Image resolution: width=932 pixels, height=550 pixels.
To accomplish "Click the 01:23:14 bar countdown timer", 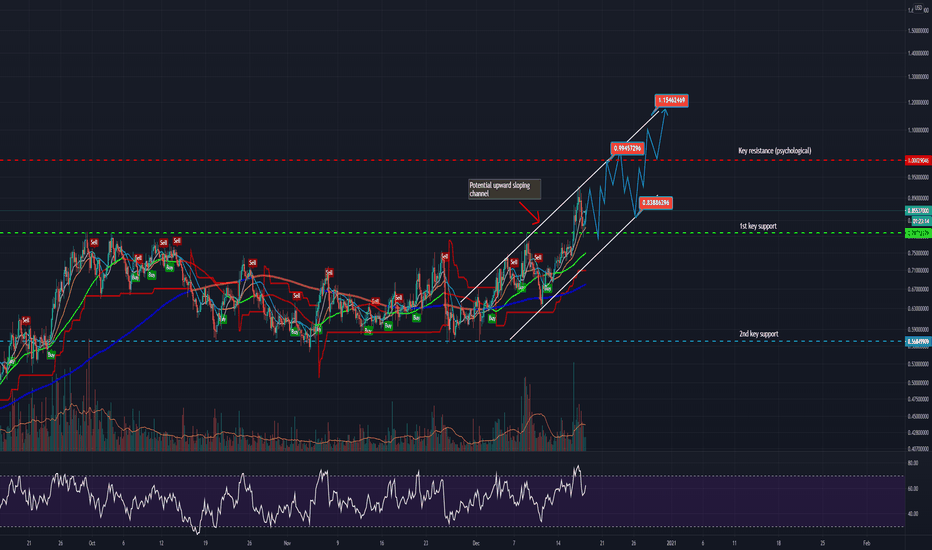I will 921,221.
